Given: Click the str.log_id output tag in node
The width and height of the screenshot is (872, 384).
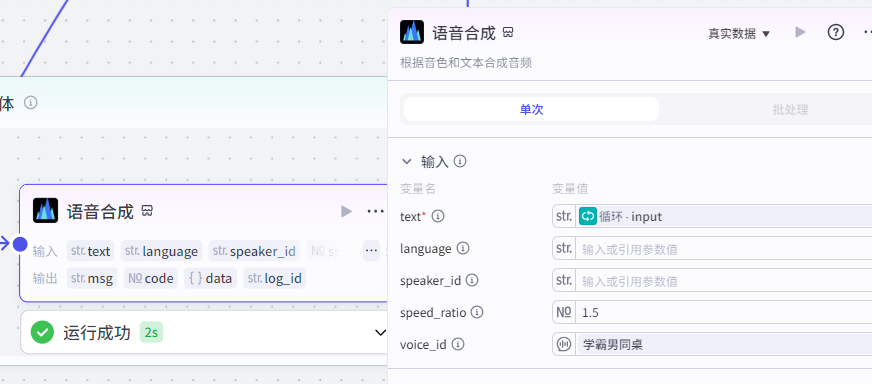Looking at the screenshot, I should 274,278.
